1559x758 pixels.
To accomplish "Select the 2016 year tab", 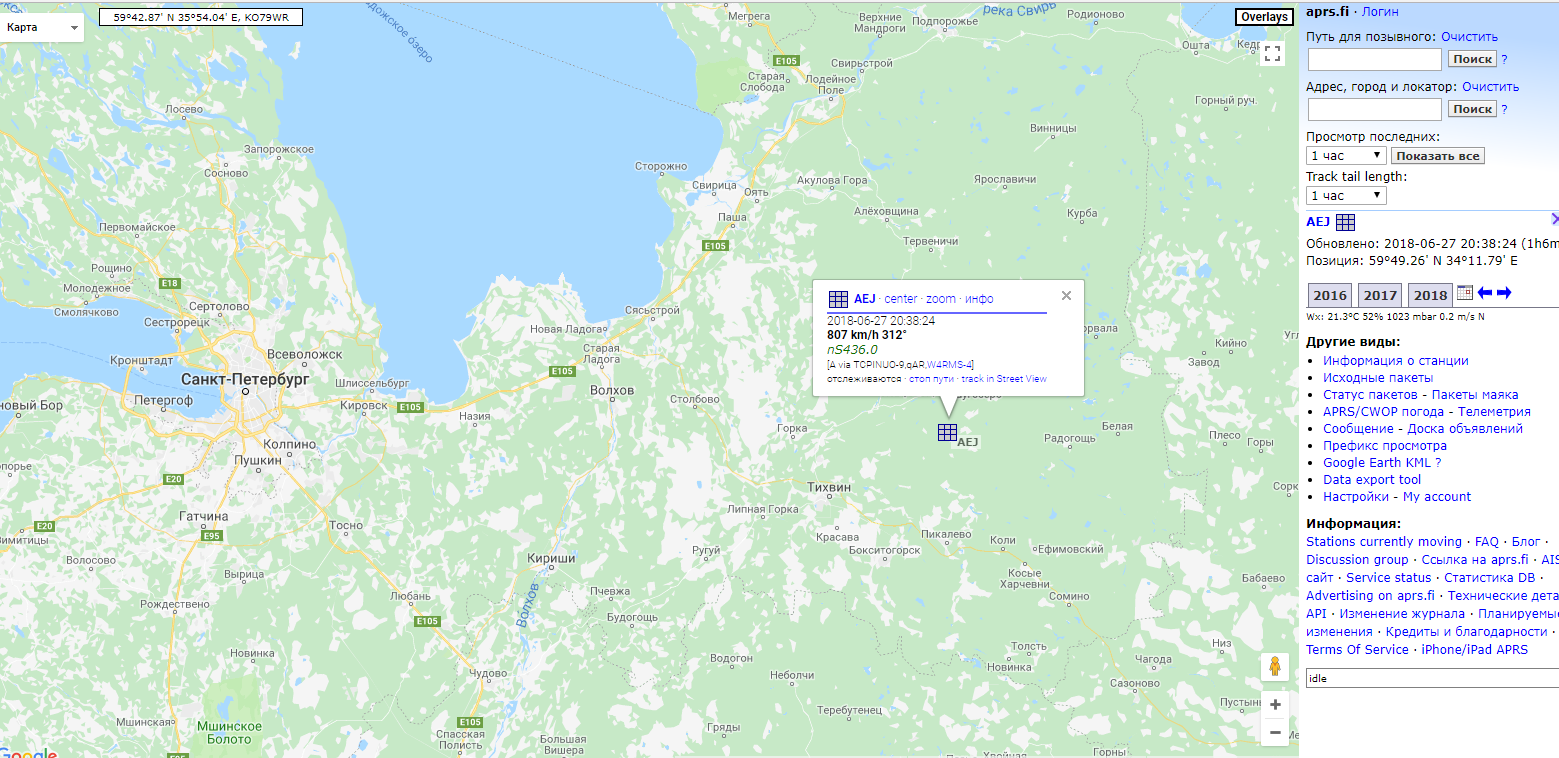I will pyautogui.click(x=1330, y=295).
